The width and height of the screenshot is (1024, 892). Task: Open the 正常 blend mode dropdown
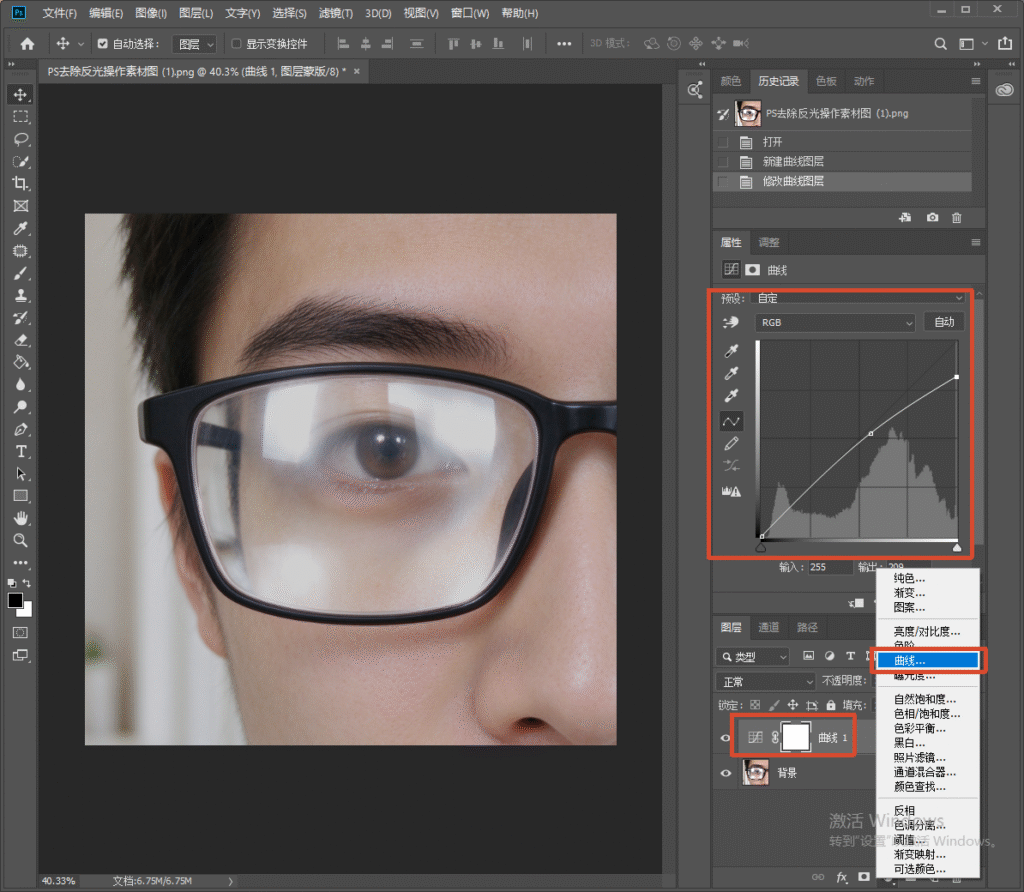pyautogui.click(x=765, y=682)
